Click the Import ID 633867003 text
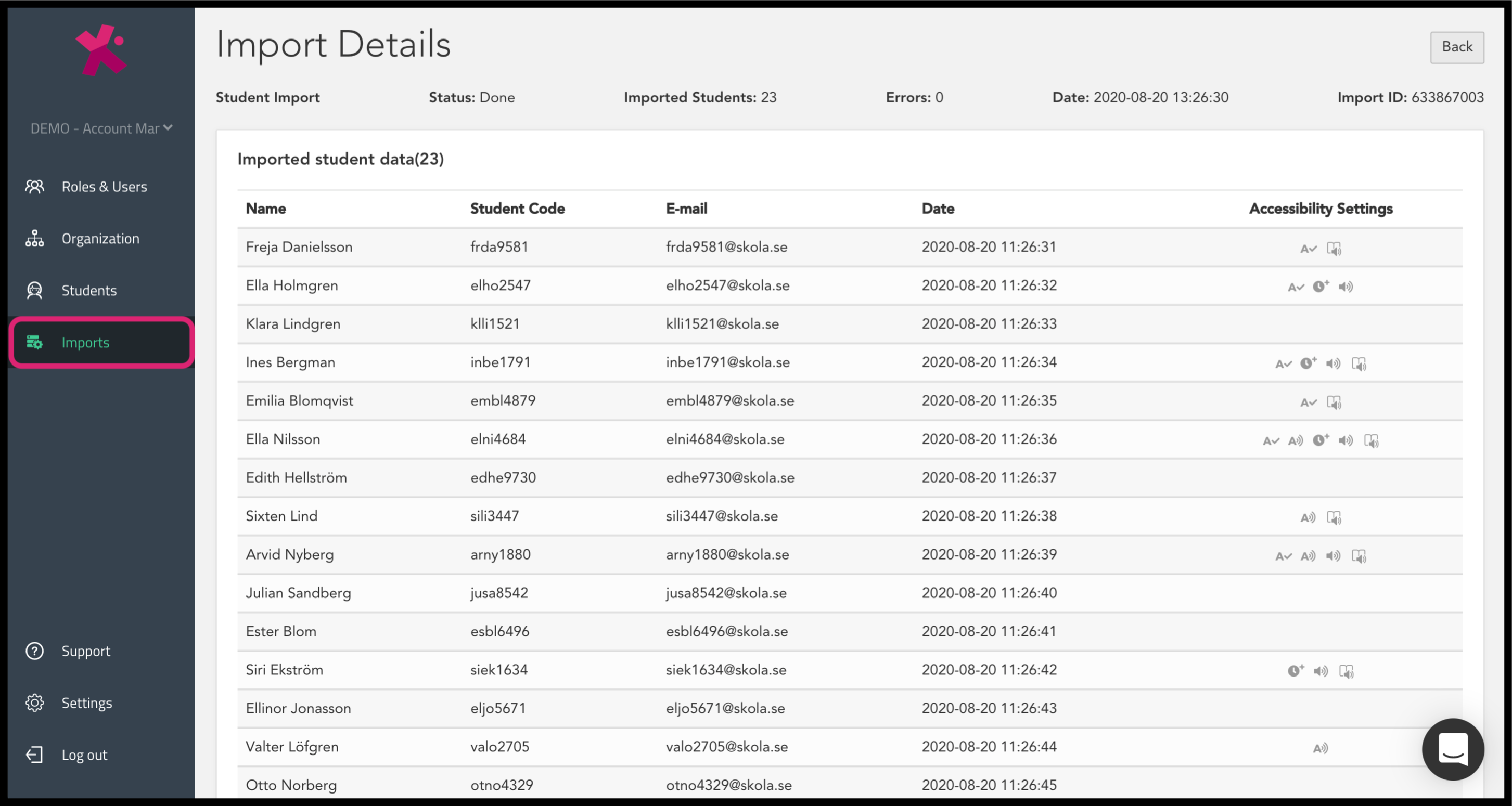The height and width of the screenshot is (806, 1512). [x=1411, y=97]
